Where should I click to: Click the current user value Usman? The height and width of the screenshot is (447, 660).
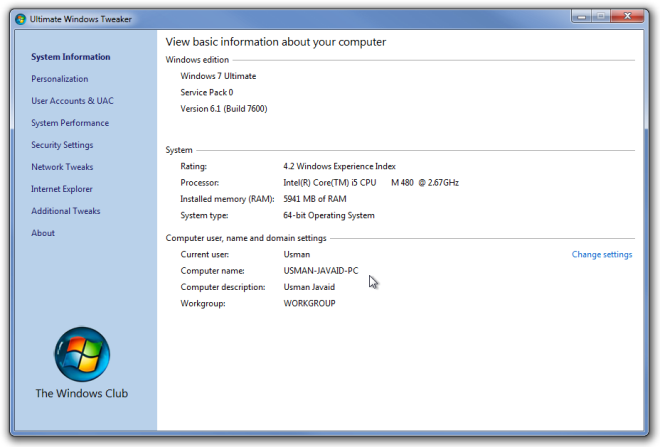coord(297,255)
